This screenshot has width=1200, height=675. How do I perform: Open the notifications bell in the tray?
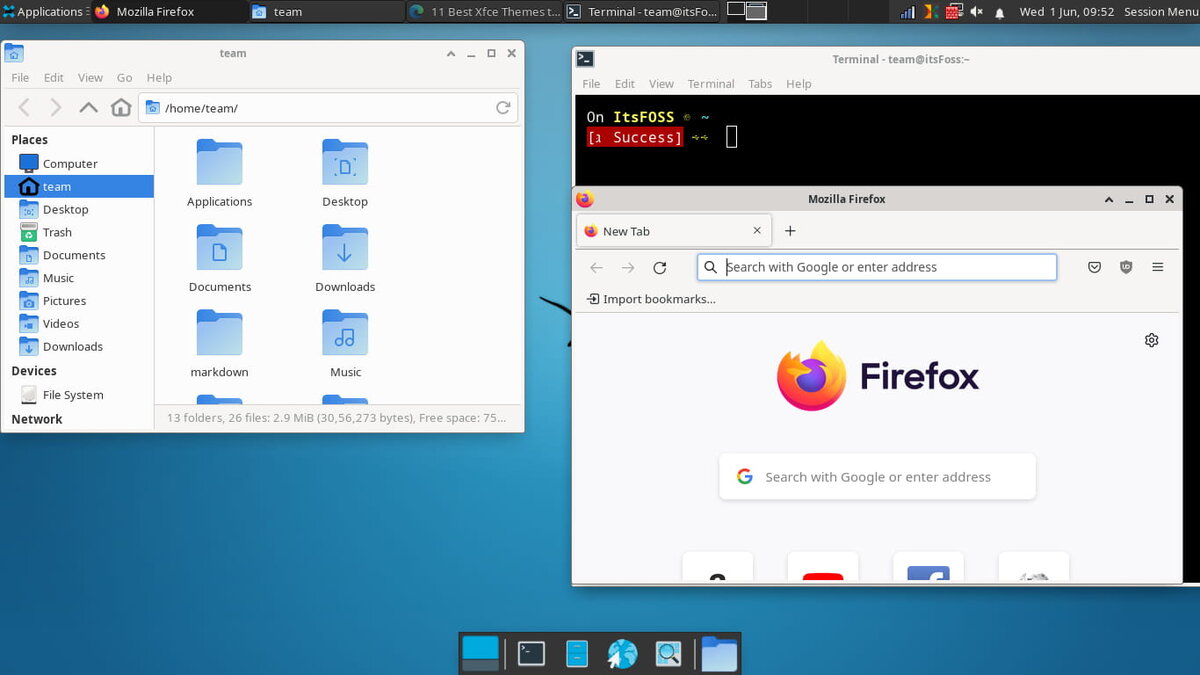999,13
